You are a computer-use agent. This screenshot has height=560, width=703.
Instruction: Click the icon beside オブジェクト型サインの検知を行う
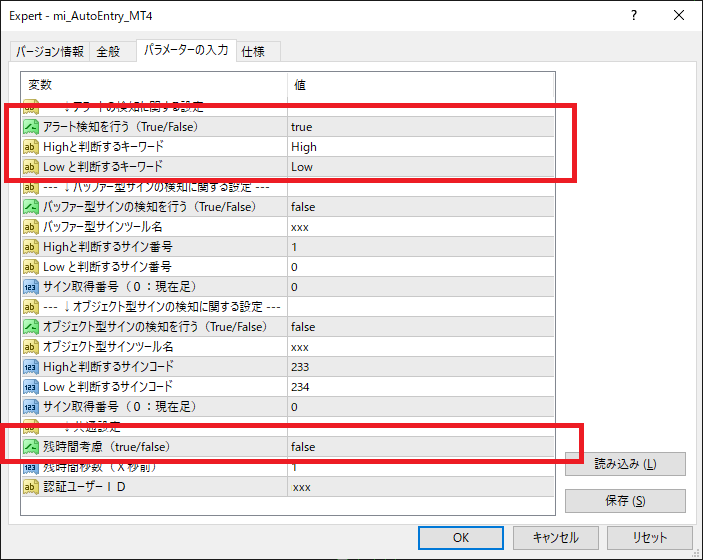tap(31, 327)
